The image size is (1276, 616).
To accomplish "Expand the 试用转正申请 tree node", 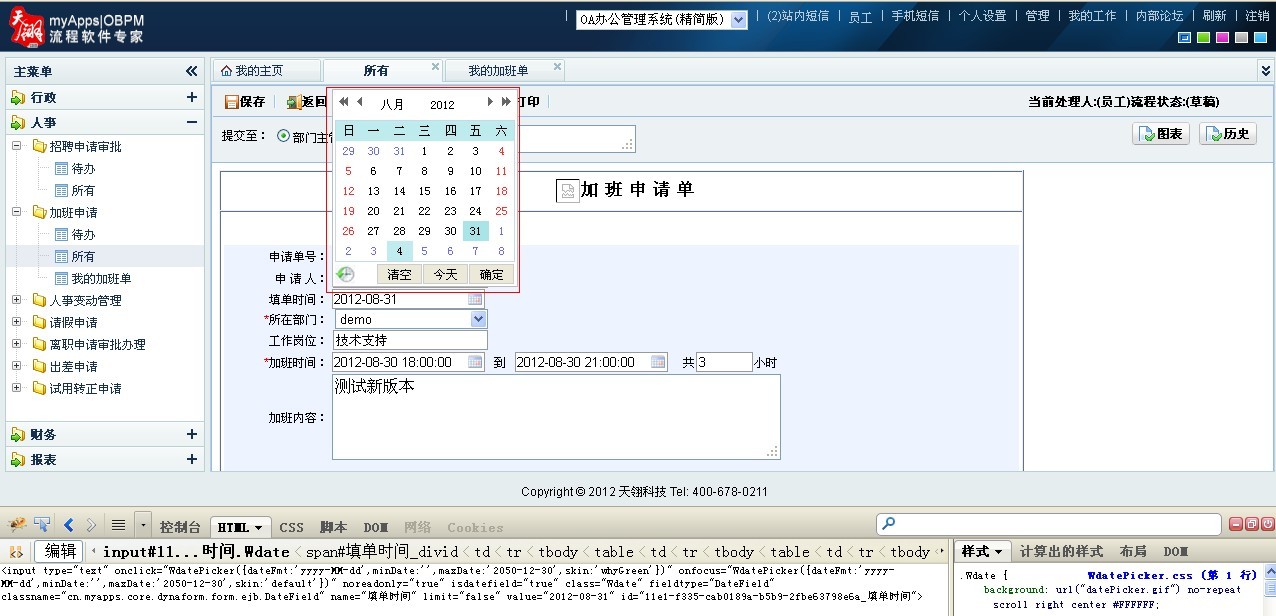I will coord(17,388).
